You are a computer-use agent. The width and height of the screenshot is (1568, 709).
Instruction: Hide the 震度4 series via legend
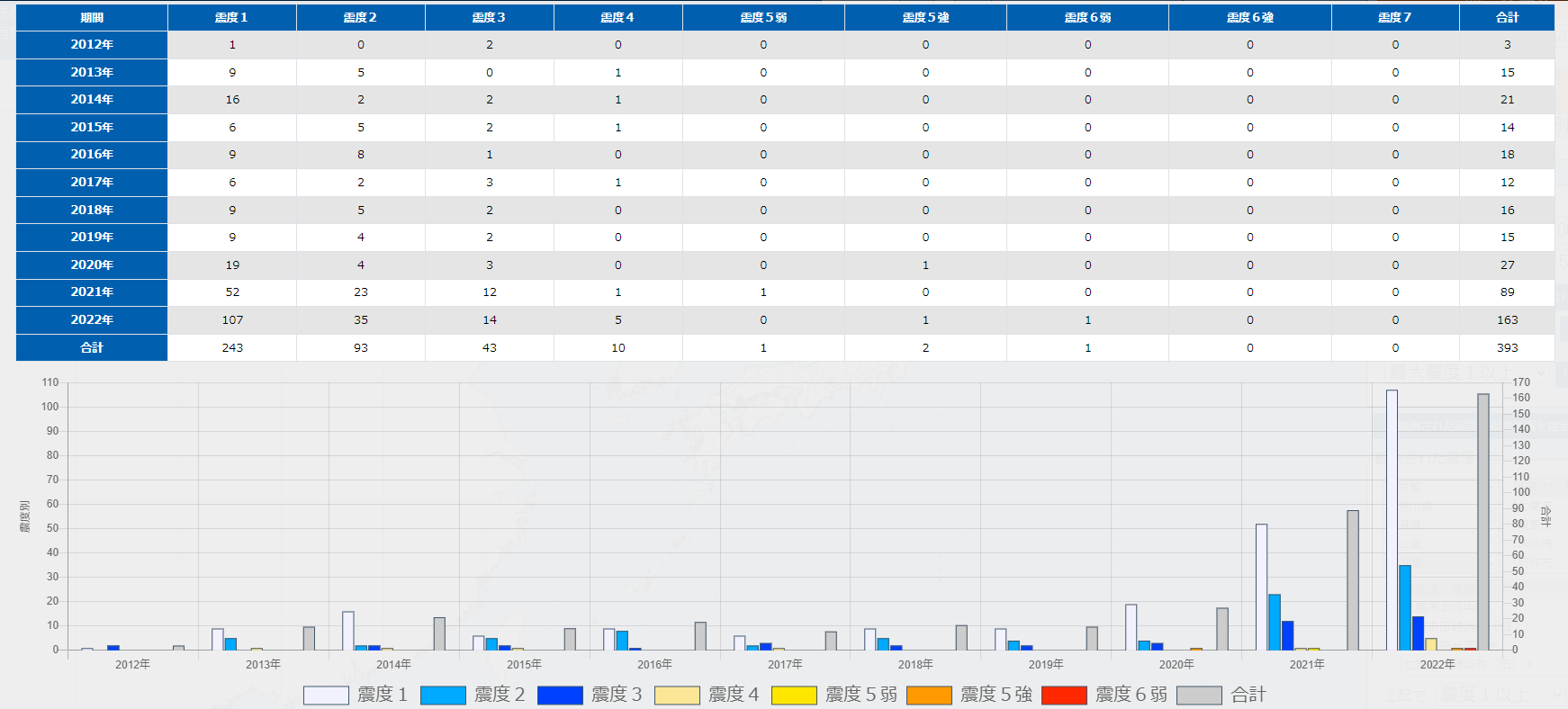tap(677, 695)
